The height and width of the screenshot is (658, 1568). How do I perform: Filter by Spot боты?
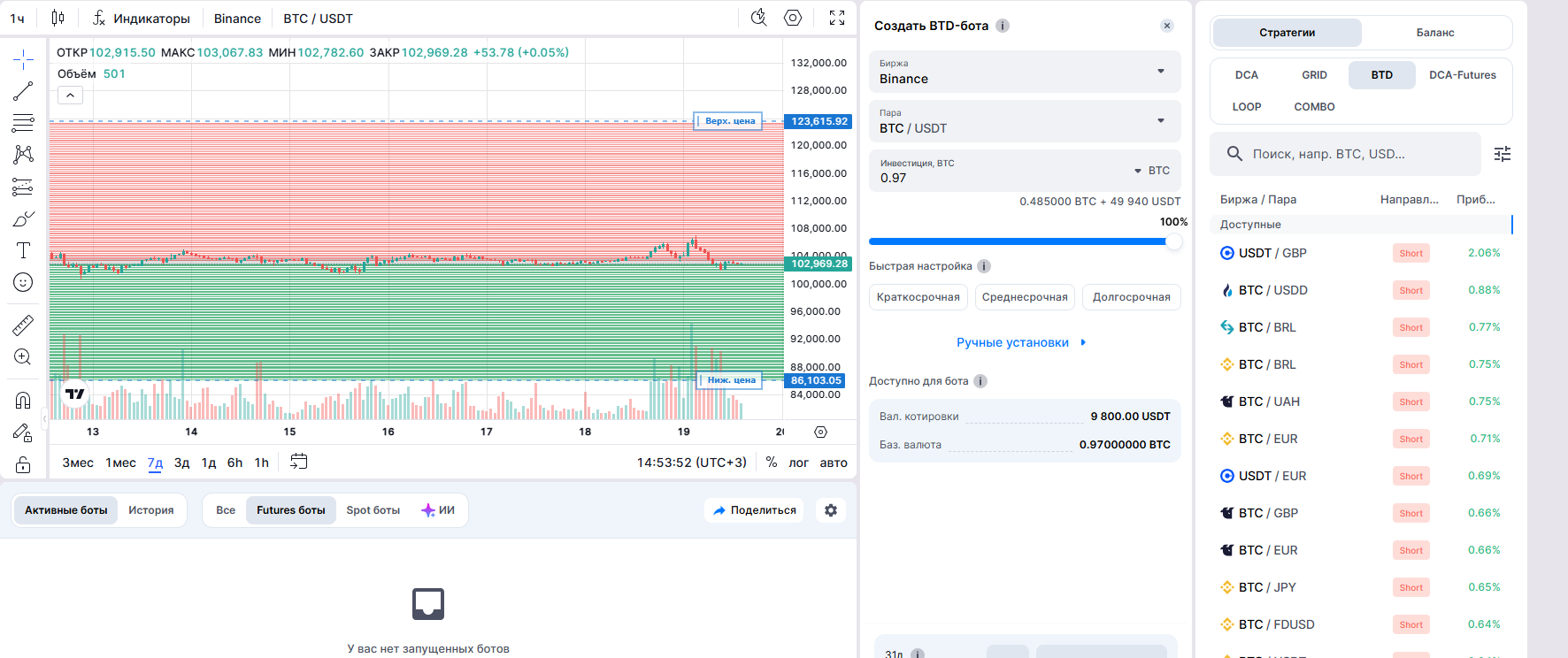tap(373, 510)
